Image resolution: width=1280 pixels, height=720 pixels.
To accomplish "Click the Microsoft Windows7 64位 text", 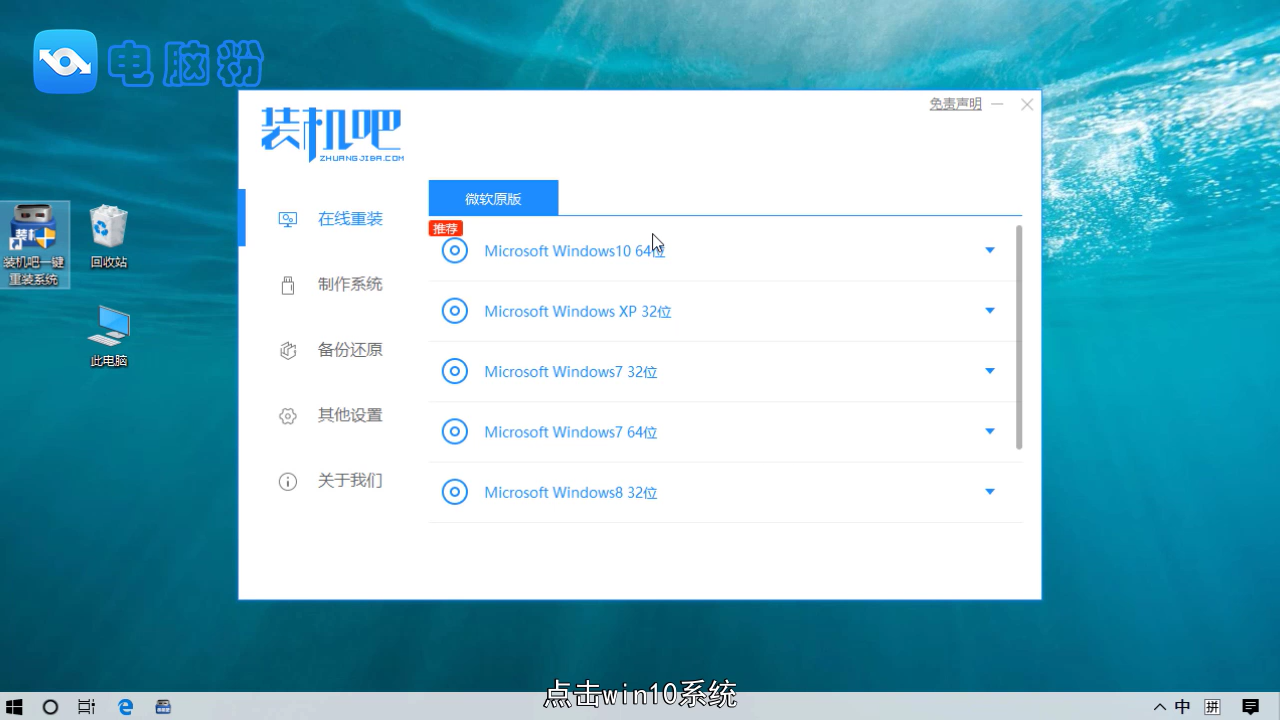I will pyautogui.click(x=571, y=432).
